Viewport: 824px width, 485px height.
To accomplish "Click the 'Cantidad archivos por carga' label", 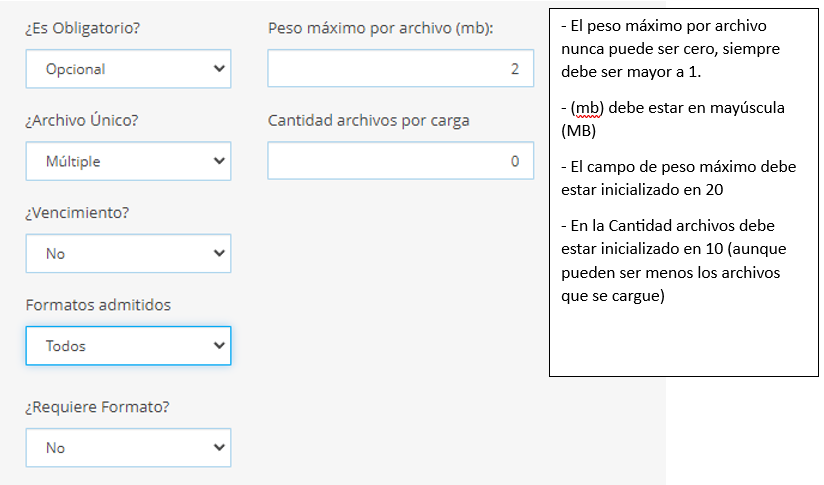I will click(x=369, y=120).
